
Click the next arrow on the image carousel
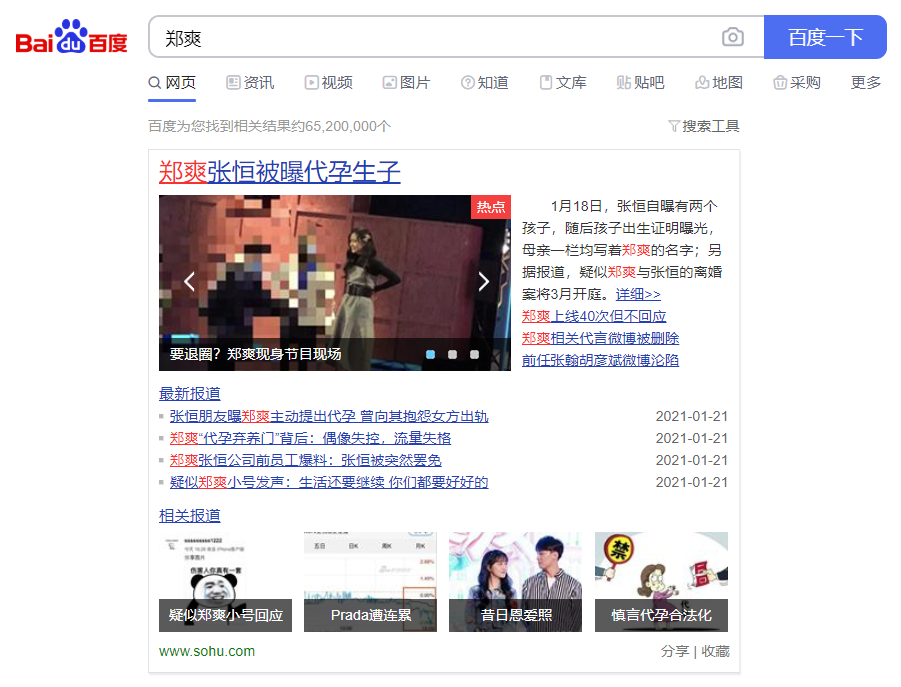pos(484,282)
